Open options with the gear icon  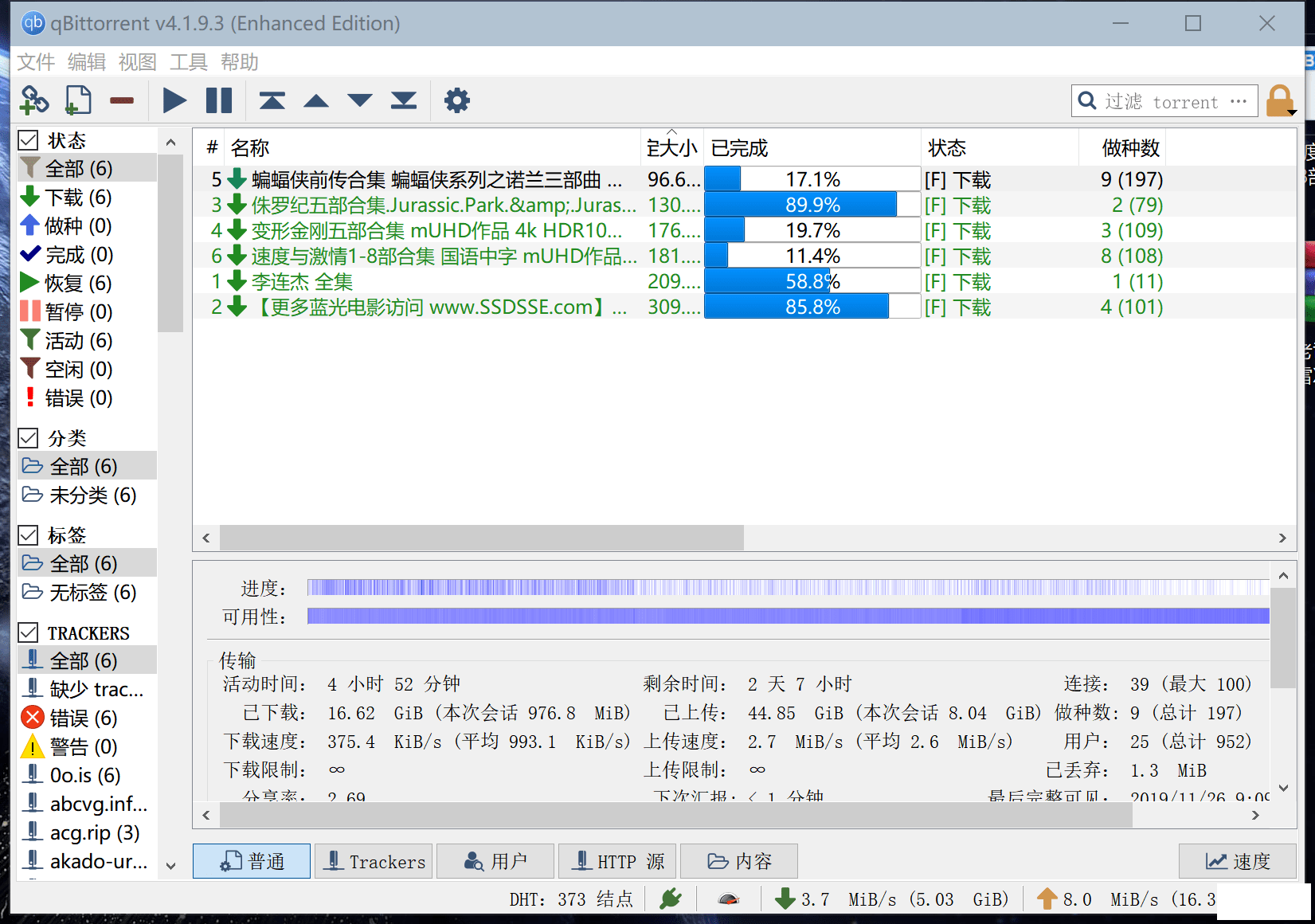point(457,100)
